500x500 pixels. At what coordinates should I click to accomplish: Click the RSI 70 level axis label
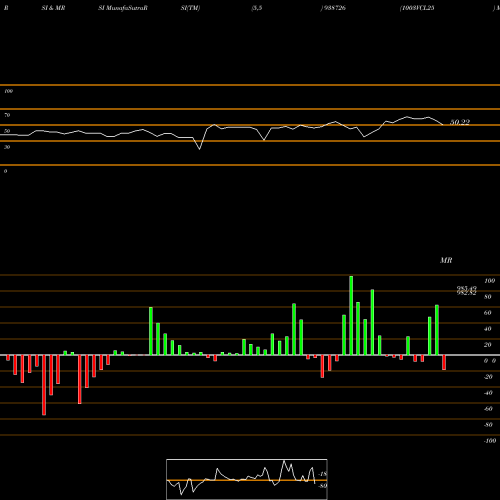click(7, 115)
